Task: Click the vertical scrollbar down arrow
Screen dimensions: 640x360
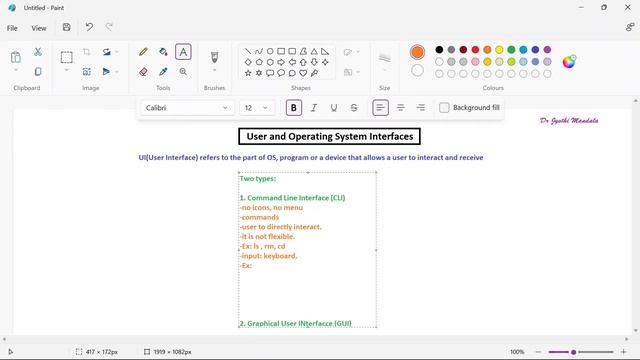Action: coord(636,331)
